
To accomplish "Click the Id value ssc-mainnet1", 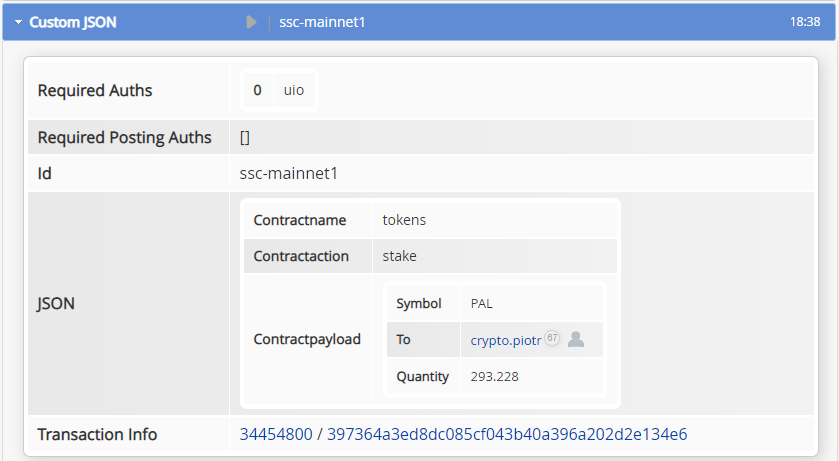I will (288, 173).
